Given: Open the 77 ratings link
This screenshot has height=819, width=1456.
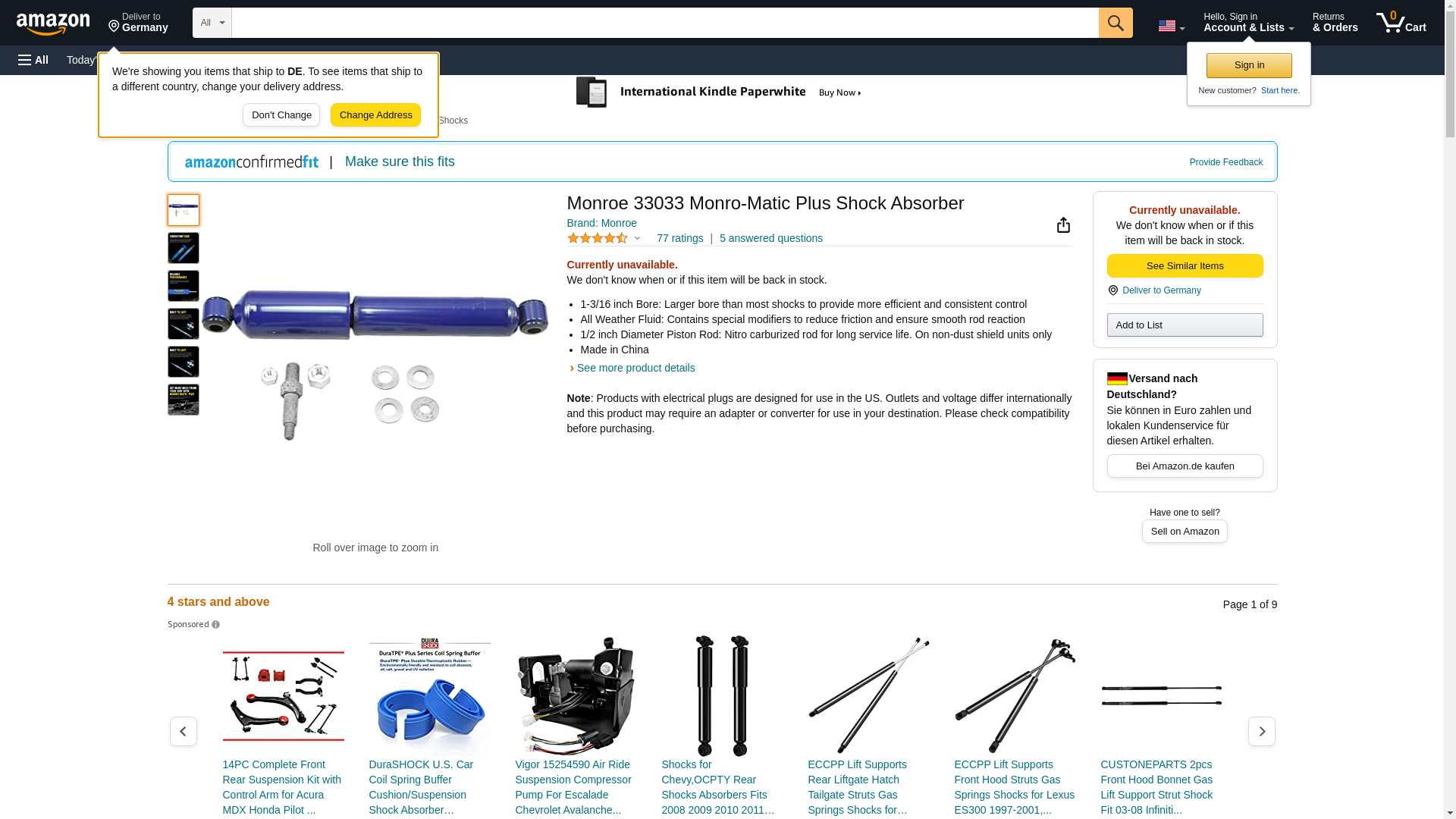Looking at the screenshot, I should (x=679, y=238).
